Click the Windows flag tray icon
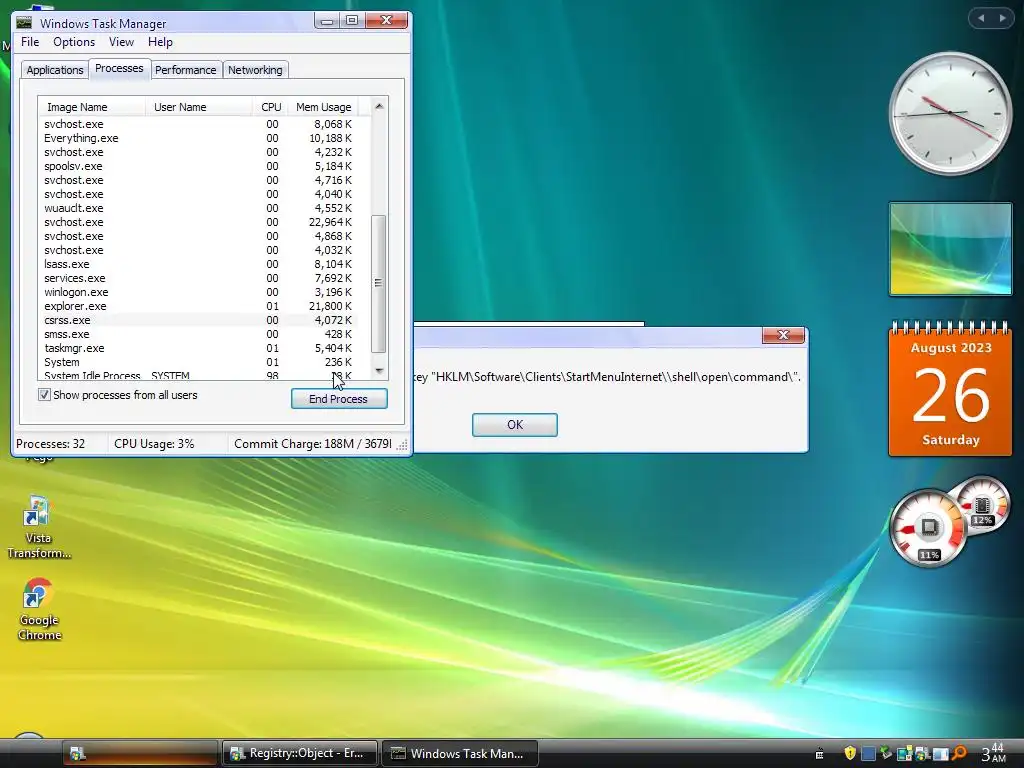The image size is (1024, 768). point(922,753)
